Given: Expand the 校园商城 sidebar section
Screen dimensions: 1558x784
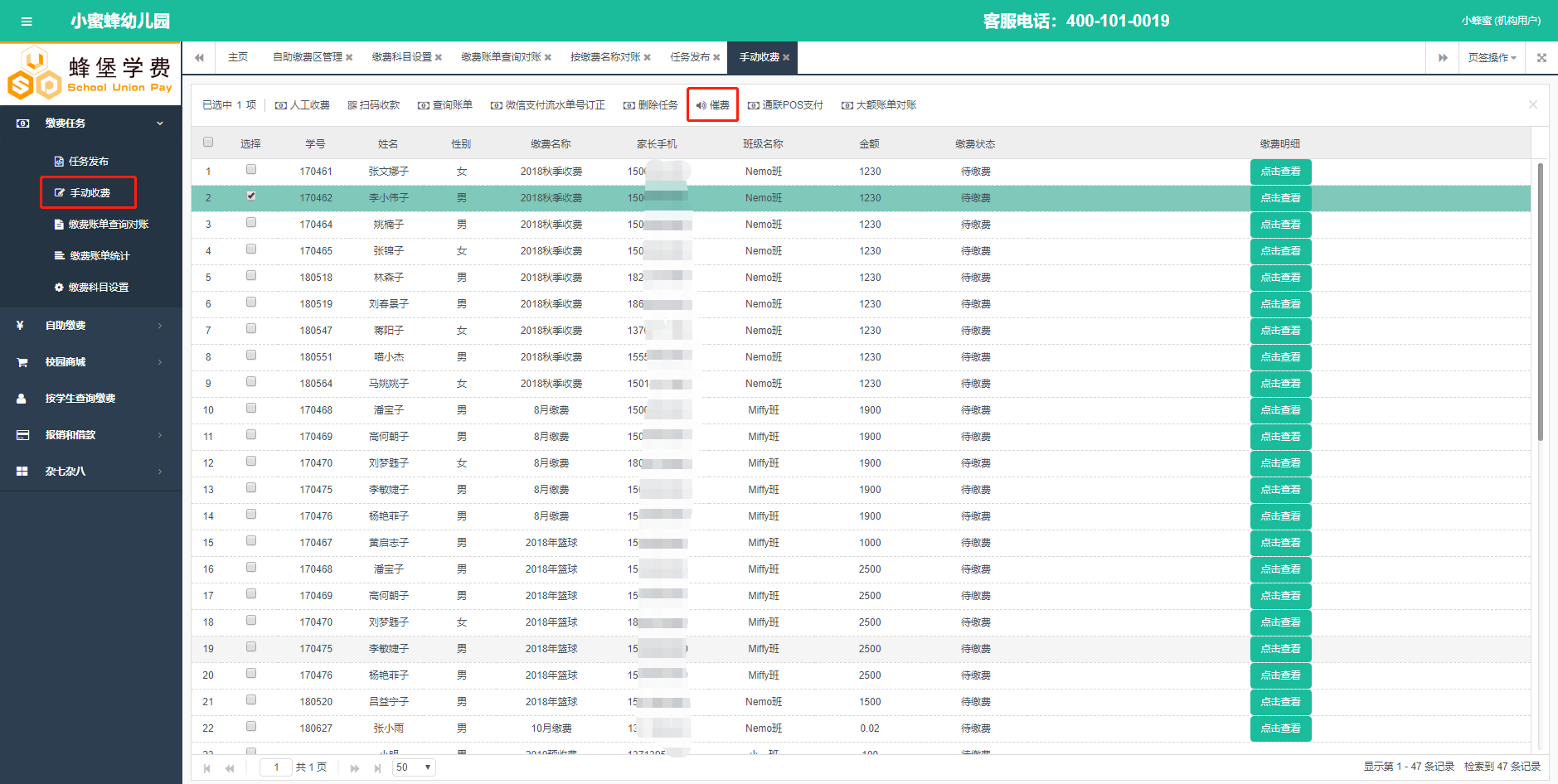Looking at the screenshot, I should 90,362.
